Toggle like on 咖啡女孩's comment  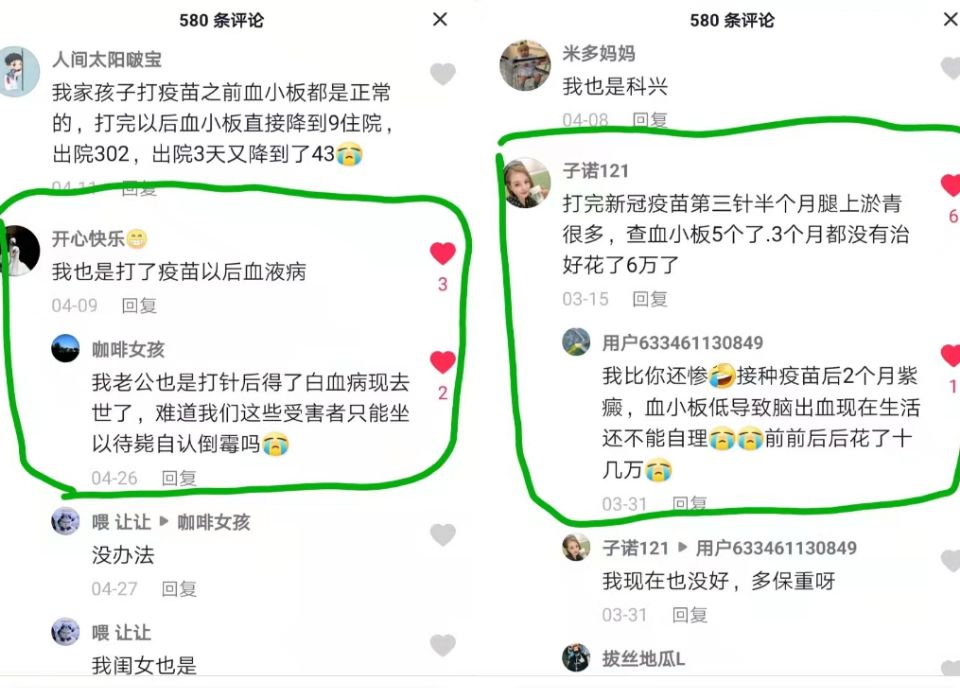443,362
